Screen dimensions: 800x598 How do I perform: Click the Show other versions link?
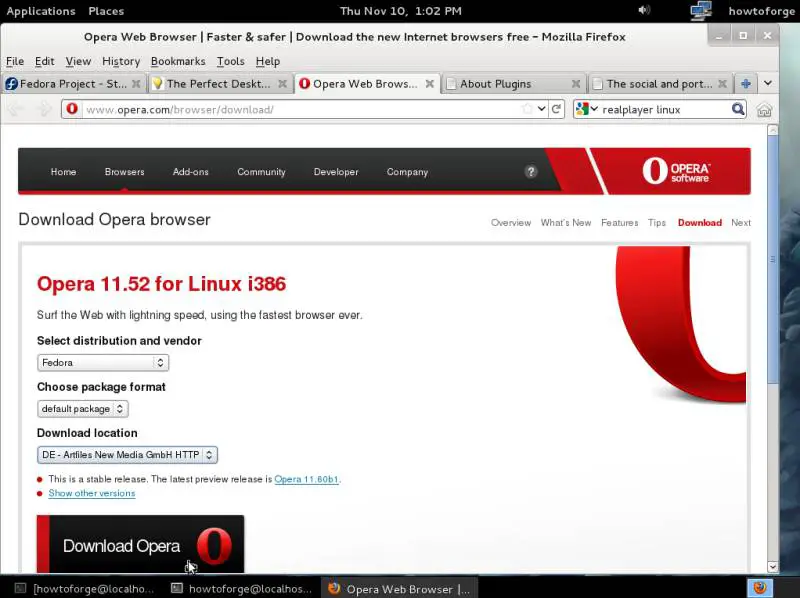92,493
